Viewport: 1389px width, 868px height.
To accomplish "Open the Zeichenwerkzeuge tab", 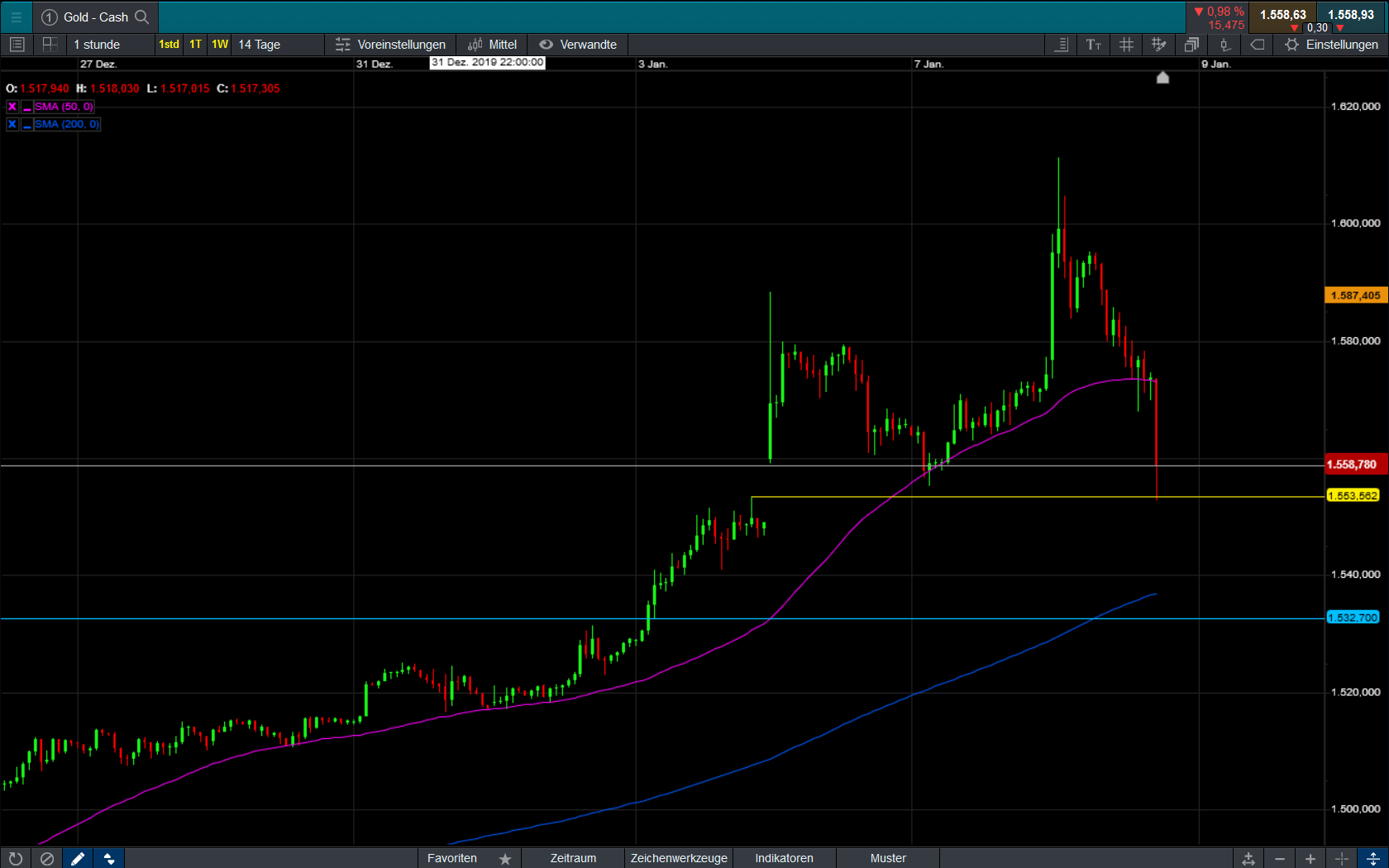I will [x=679, y=859].
